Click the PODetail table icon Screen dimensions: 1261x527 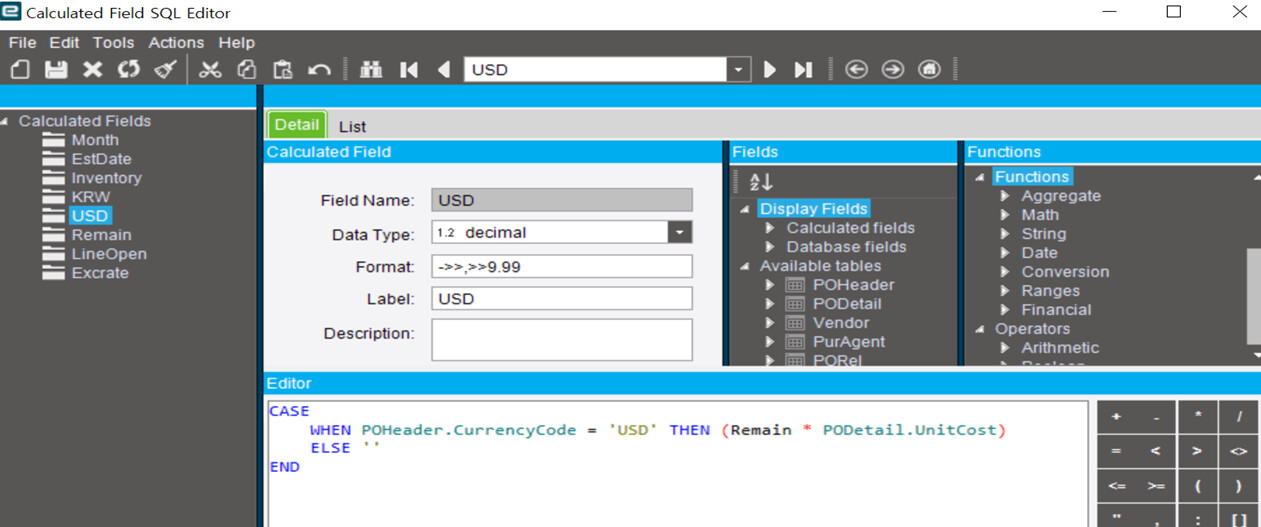tap(796, 304)
